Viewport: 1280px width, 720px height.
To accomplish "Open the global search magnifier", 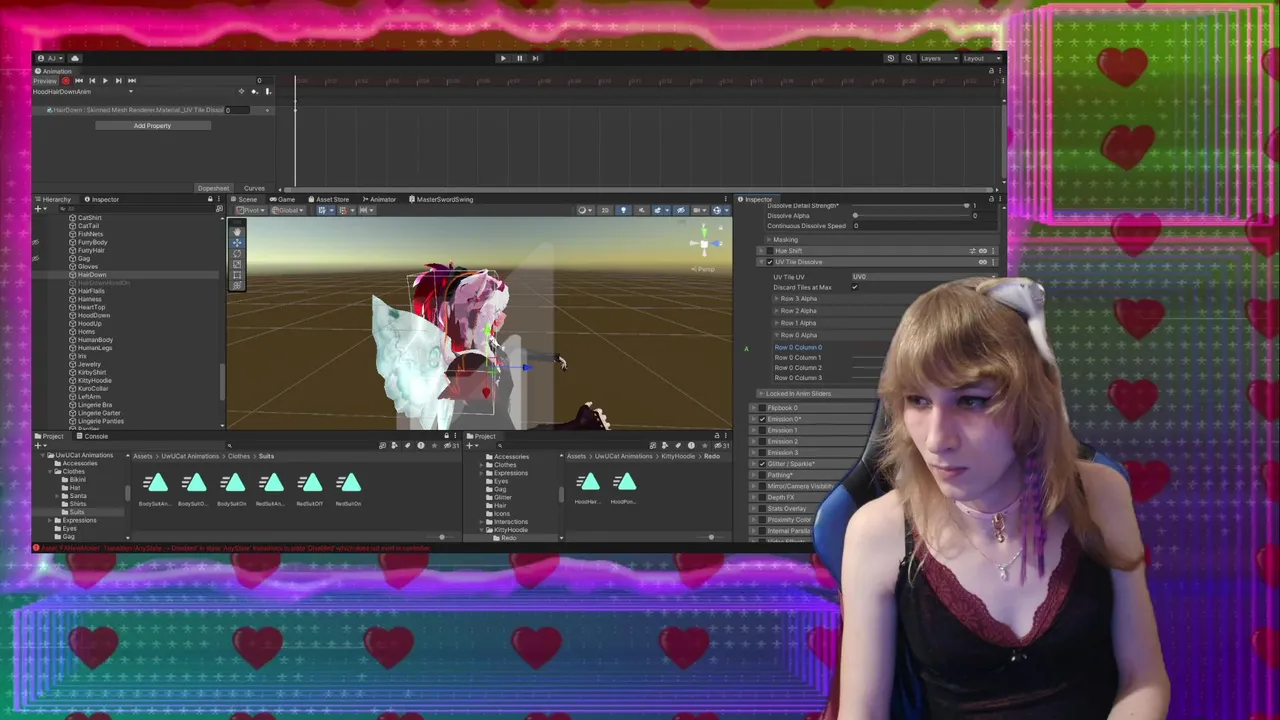I will pos(908,58).
